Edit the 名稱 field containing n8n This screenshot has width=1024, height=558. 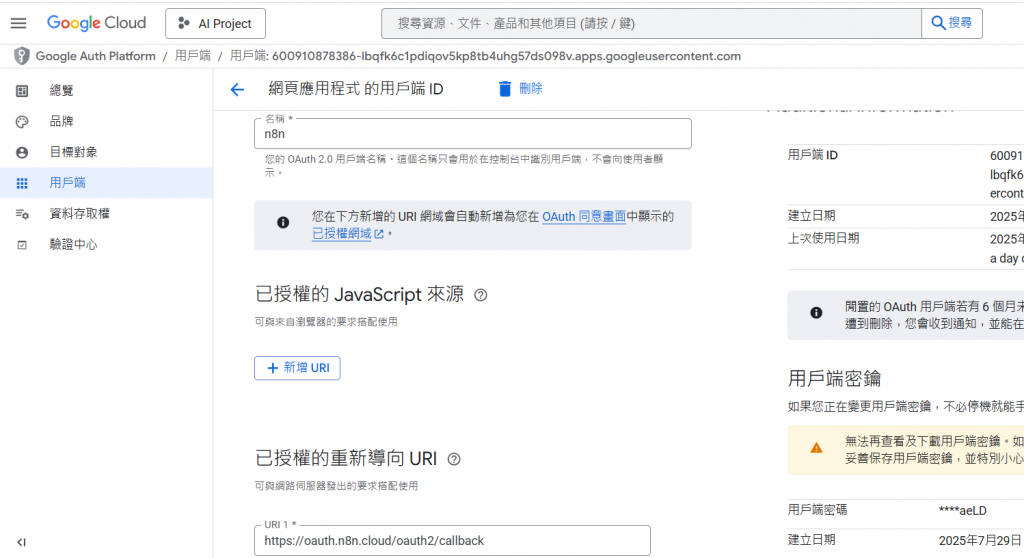click(x=473, y=134)
